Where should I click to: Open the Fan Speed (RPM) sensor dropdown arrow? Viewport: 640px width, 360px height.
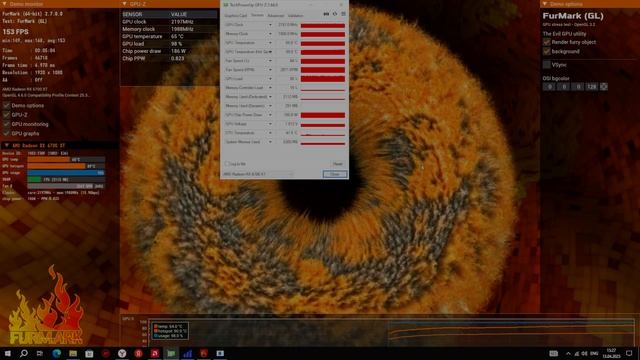click(x=270, y=70)
